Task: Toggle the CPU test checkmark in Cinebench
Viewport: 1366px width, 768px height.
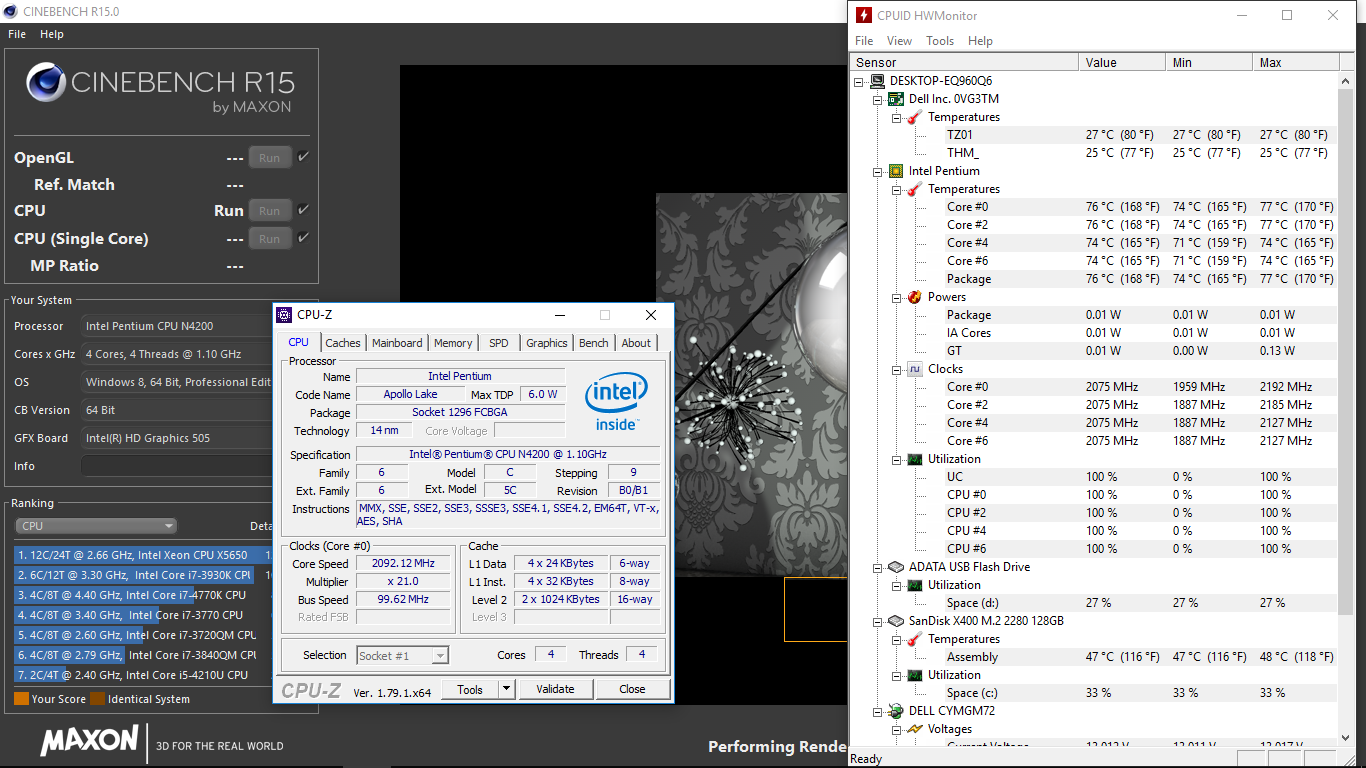Action: (x=303, y=210)
